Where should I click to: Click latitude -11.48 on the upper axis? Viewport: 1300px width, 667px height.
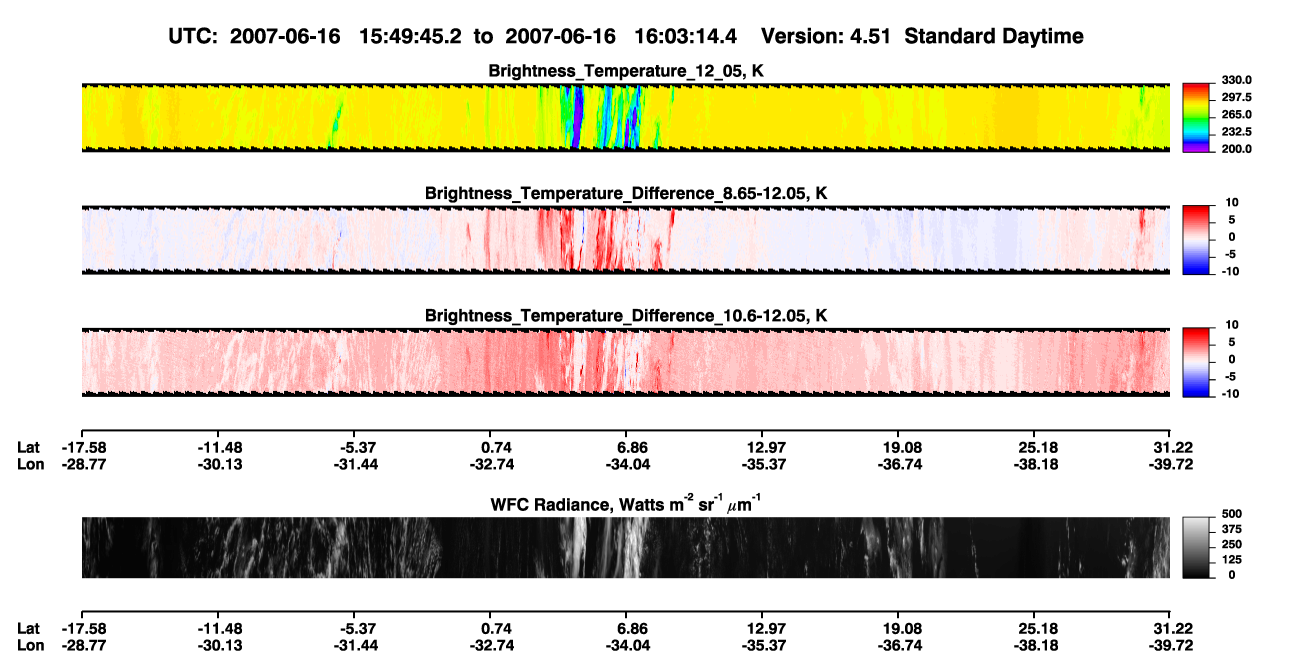218,447
